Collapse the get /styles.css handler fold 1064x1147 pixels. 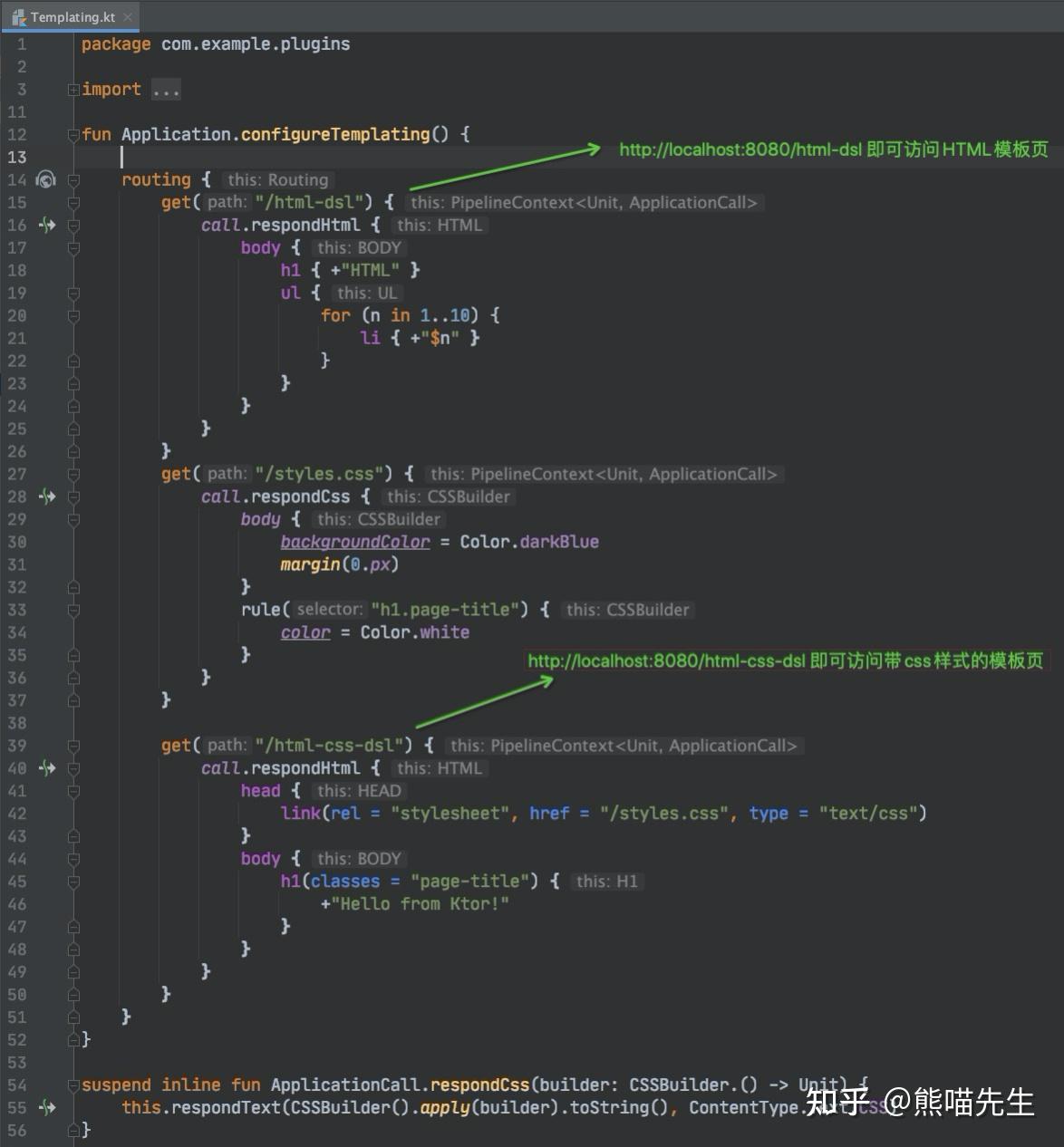(x=73, y=474)
